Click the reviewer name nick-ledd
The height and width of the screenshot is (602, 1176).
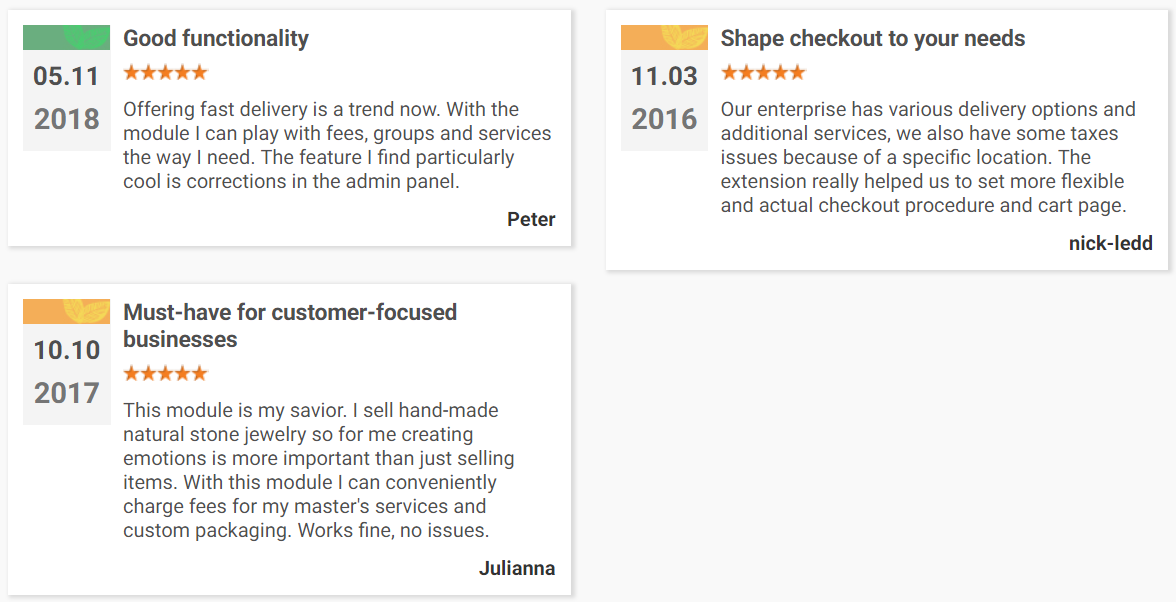point(1111,244)
